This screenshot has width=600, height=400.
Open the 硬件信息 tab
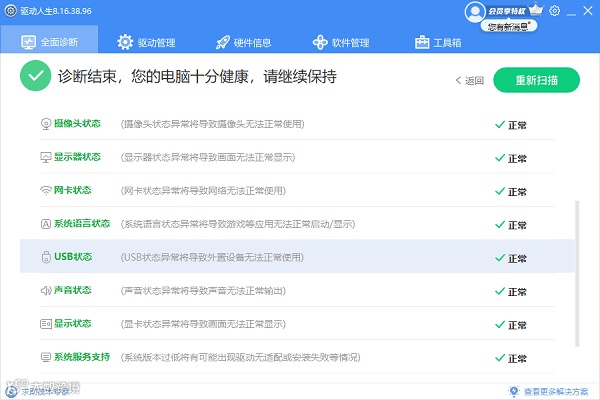(x=243, y=42)
